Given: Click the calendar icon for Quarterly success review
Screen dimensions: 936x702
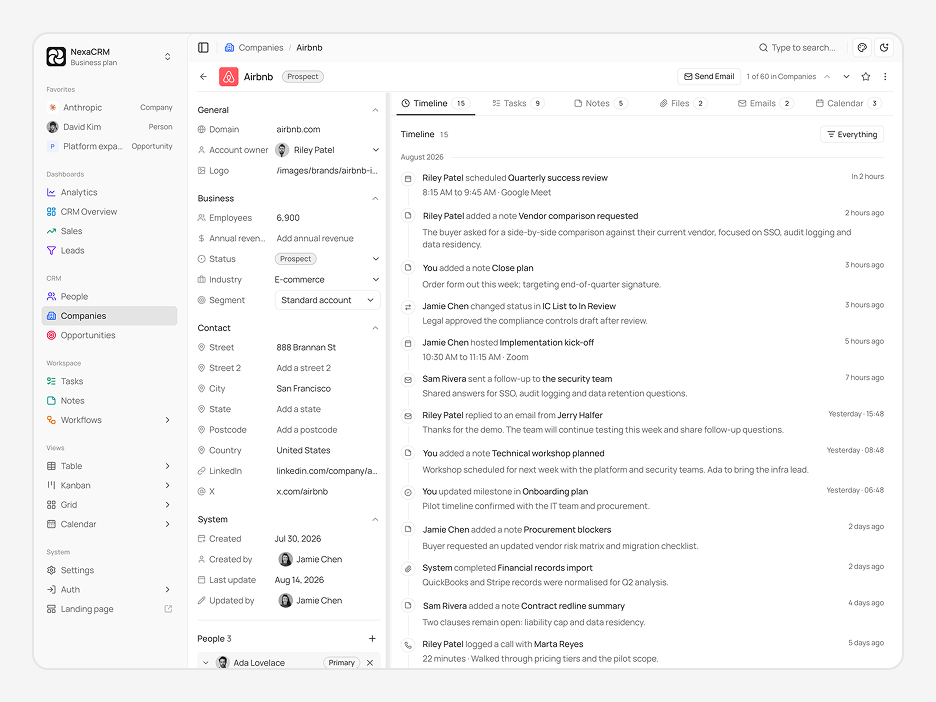Looking at the screenshot, I should [408, 178].
